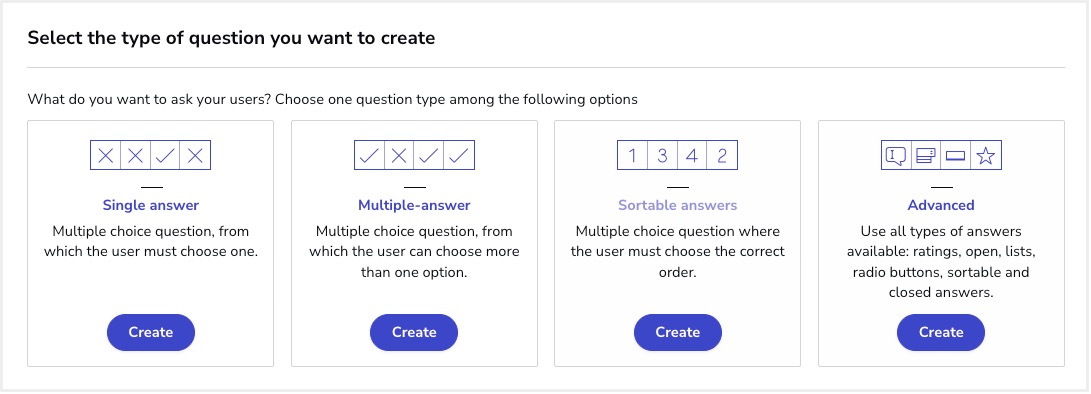This screenshot has height=394, width=1091.
Task: Click the list icon in Advanced icon strip
Action: click(x=925, y=156)
